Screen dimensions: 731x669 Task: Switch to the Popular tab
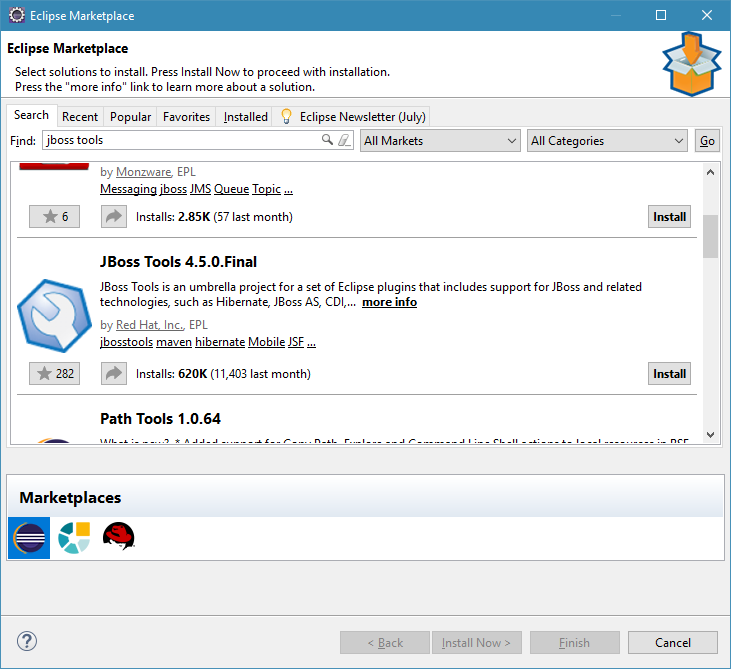pos(131,117)
